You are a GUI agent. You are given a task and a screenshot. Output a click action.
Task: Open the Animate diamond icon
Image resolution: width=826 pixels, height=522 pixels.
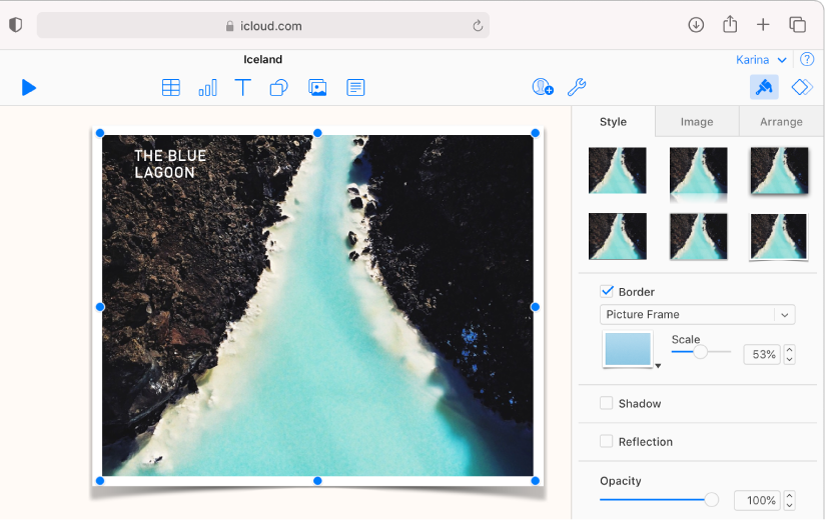click(x=802, y=88)
